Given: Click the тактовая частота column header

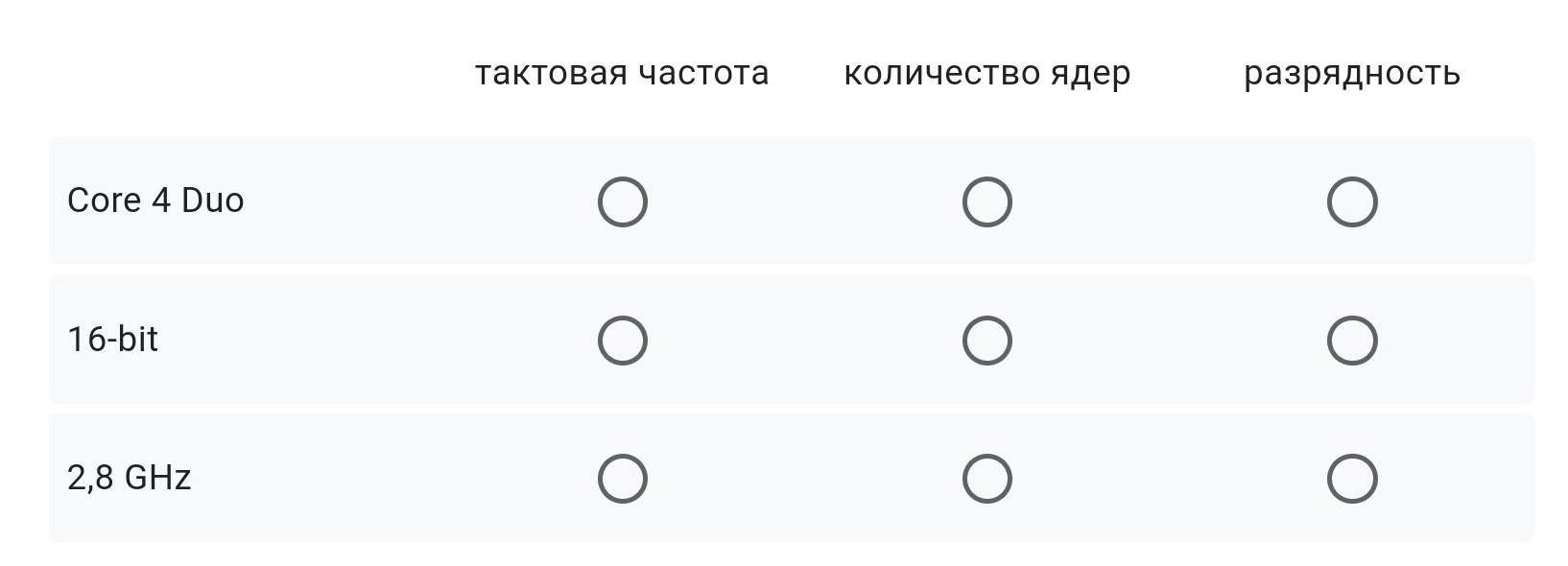Looking at the screenshot, I should pyautogui.click(x=622, y=73).
